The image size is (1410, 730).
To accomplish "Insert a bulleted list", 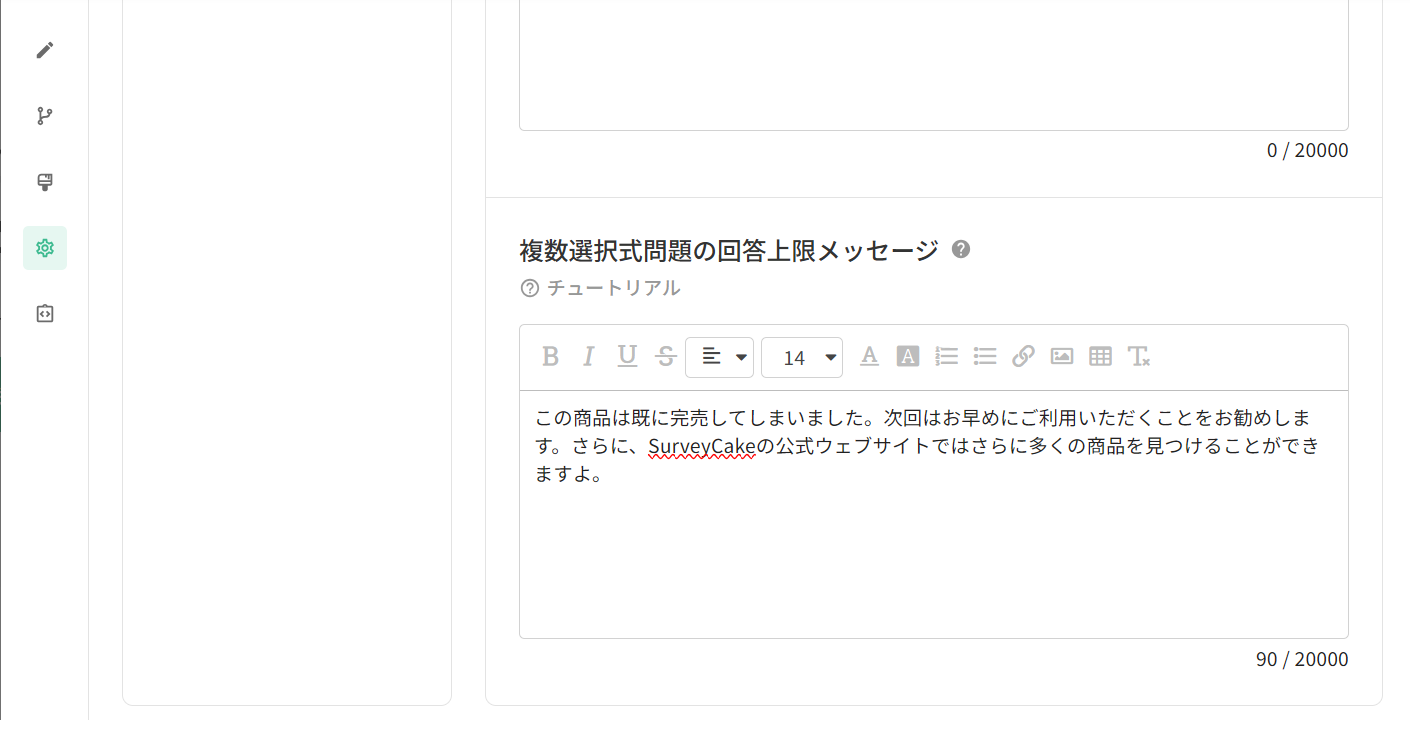I will point(985,356).
